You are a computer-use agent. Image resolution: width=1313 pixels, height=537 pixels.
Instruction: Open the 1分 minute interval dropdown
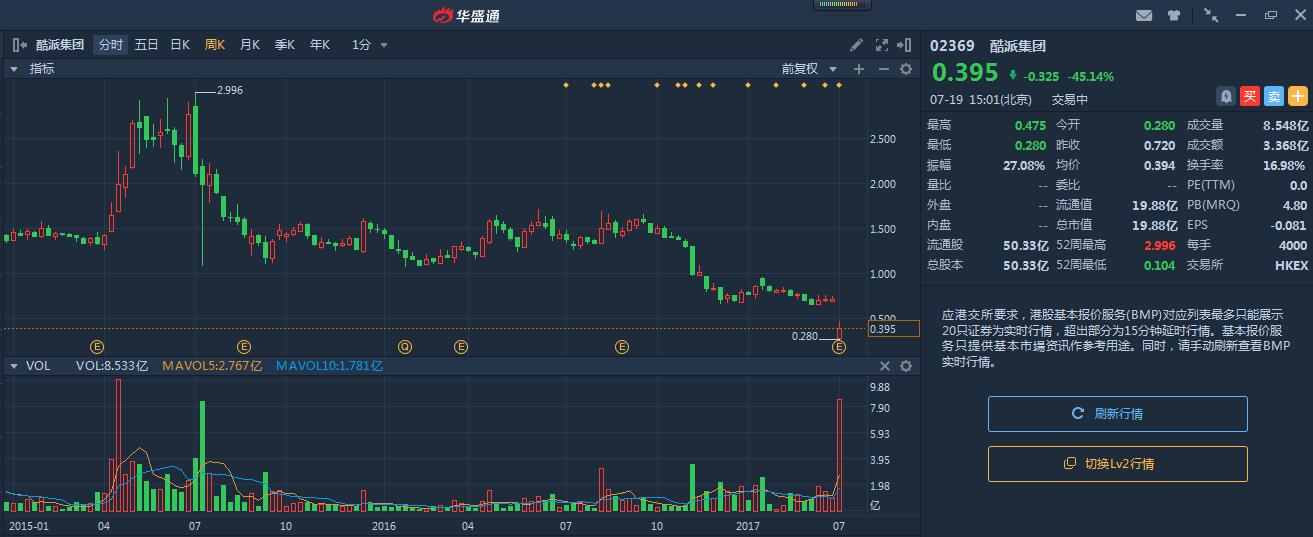click(369, 45)
